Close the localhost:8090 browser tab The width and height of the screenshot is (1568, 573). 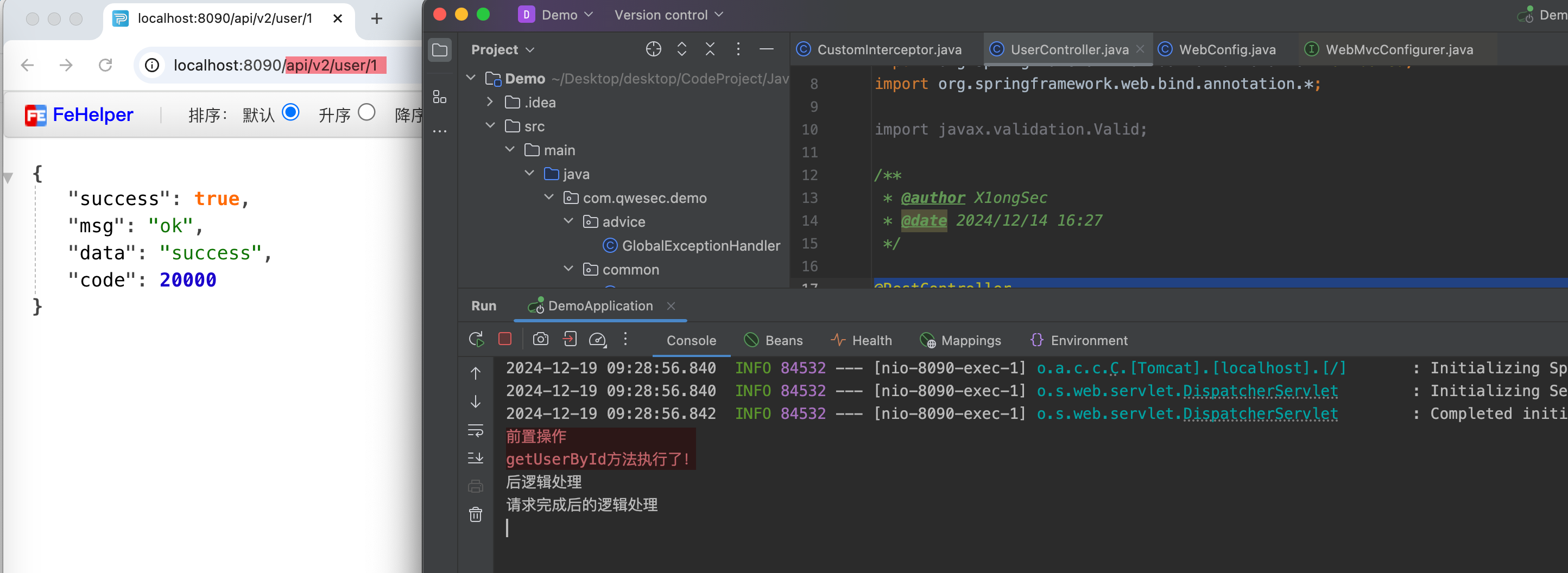[x=338, y=19]
